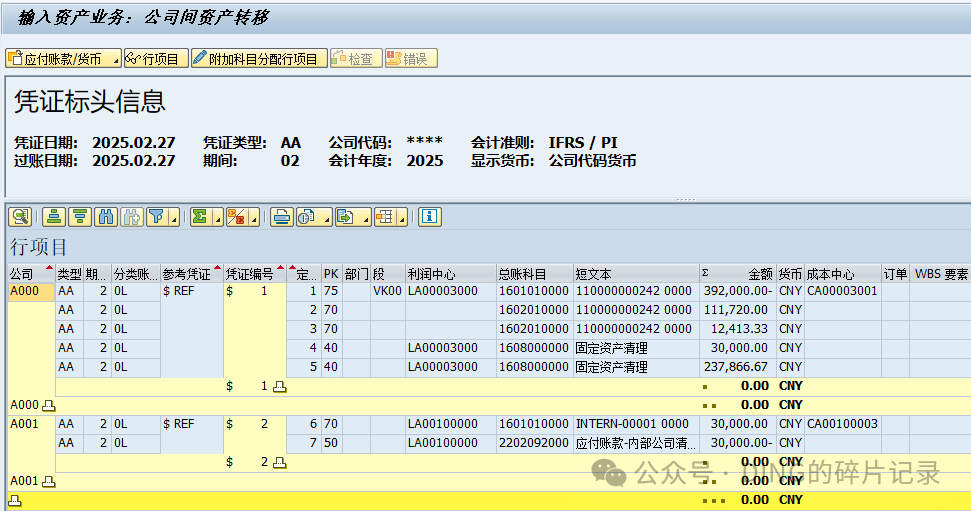Click profit center LA00003000 in line 1
Viewport: 971px width, 511px height.
450,291
